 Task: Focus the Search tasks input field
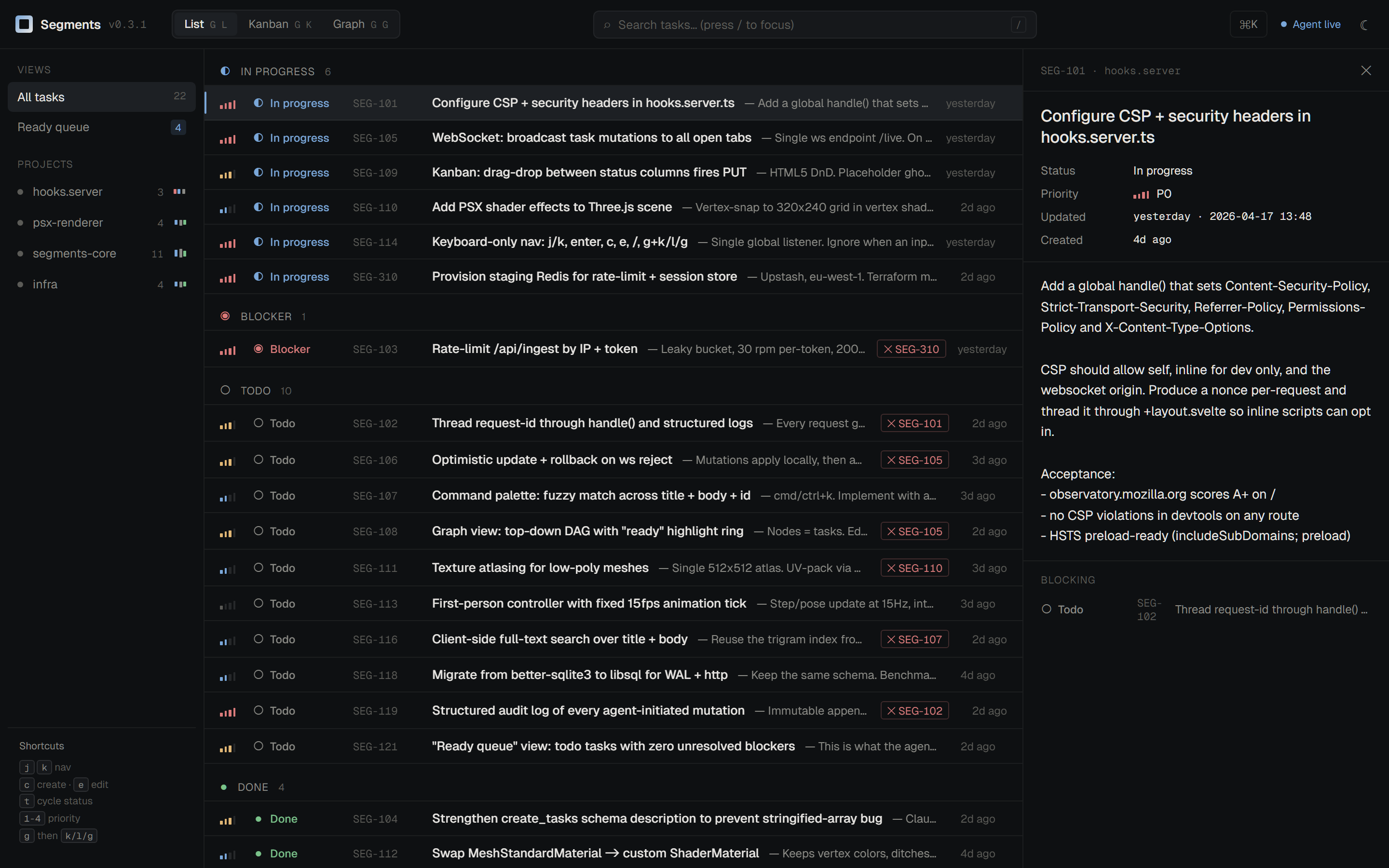coord(815,25)
